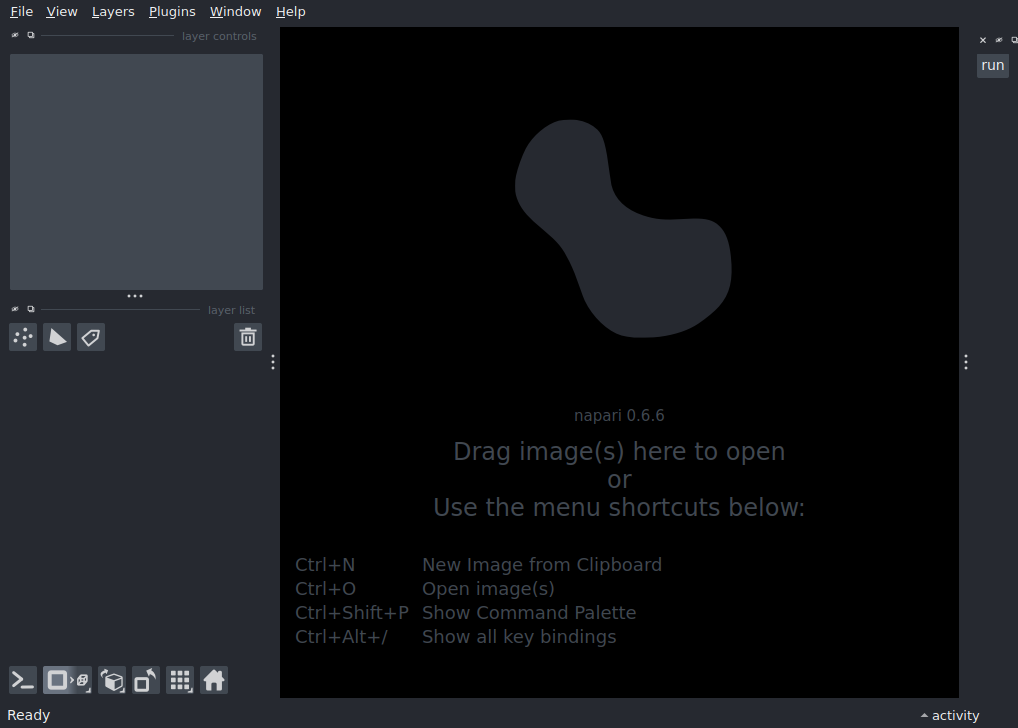This screenshot has width=1018, height=728.
Task: Click the ellipsis handle between layer panels
Action: (135, 295)
